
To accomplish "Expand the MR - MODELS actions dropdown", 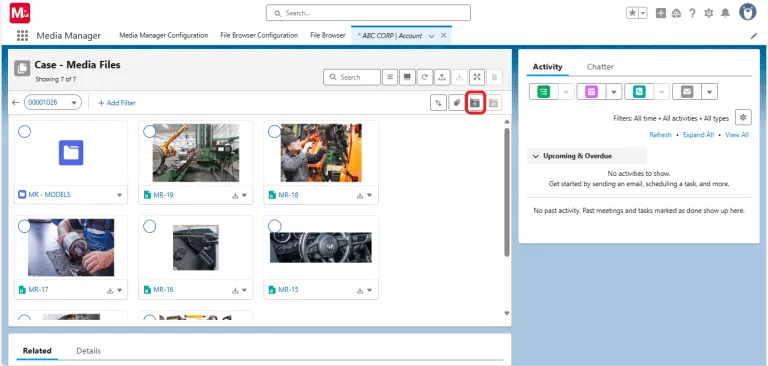I will [120, 195].
